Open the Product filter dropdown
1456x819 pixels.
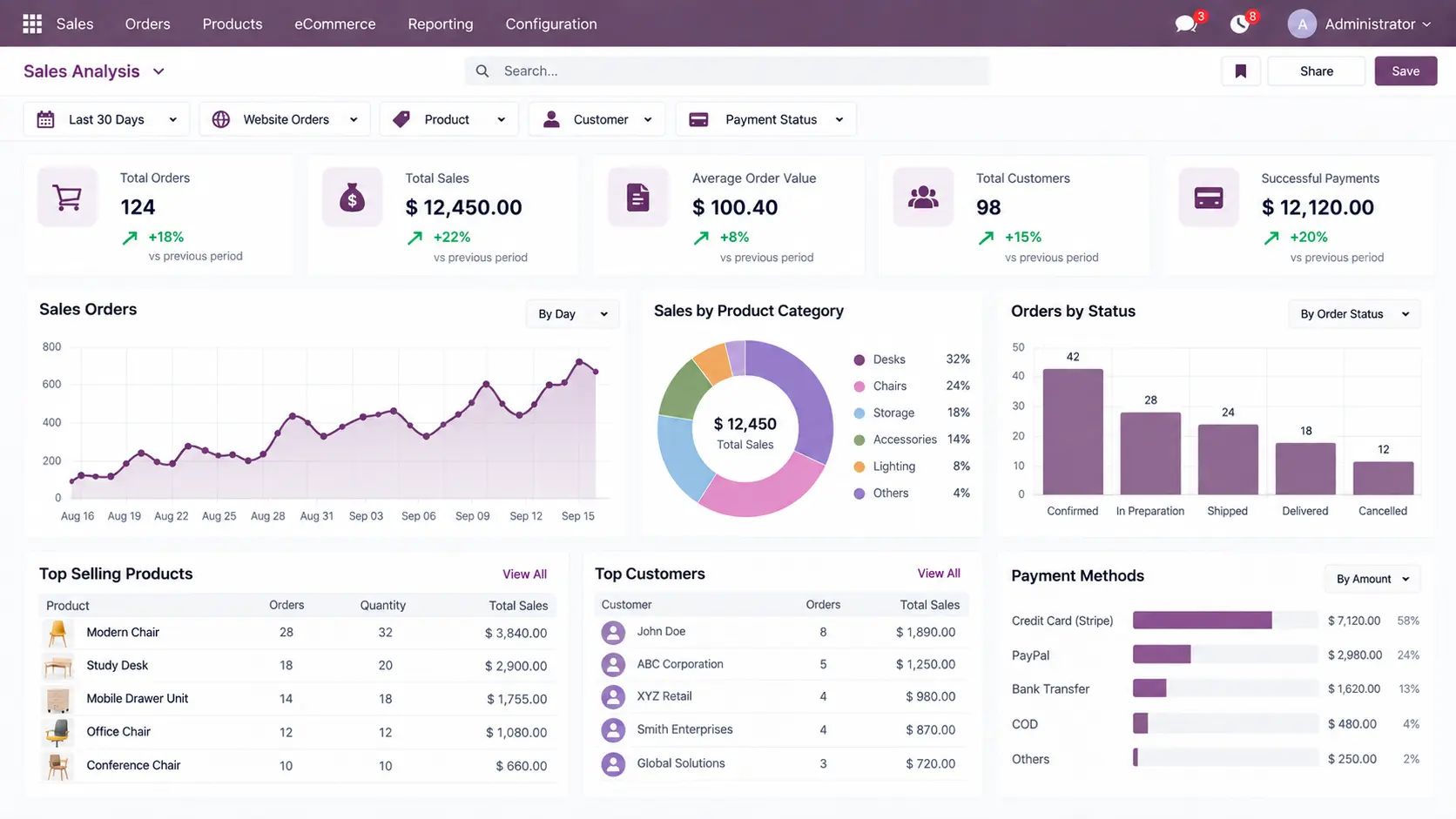[449, 120]
